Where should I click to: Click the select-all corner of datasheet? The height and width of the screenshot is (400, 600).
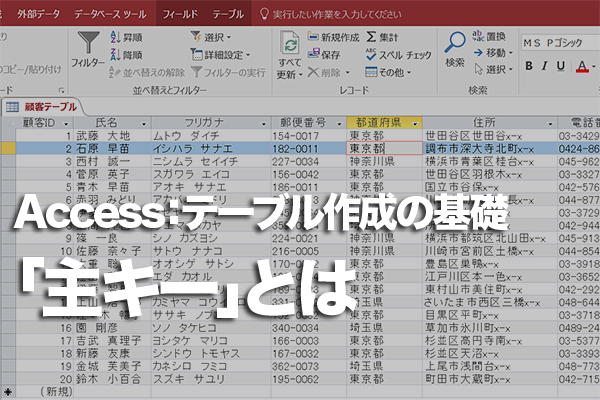point(8,123)
